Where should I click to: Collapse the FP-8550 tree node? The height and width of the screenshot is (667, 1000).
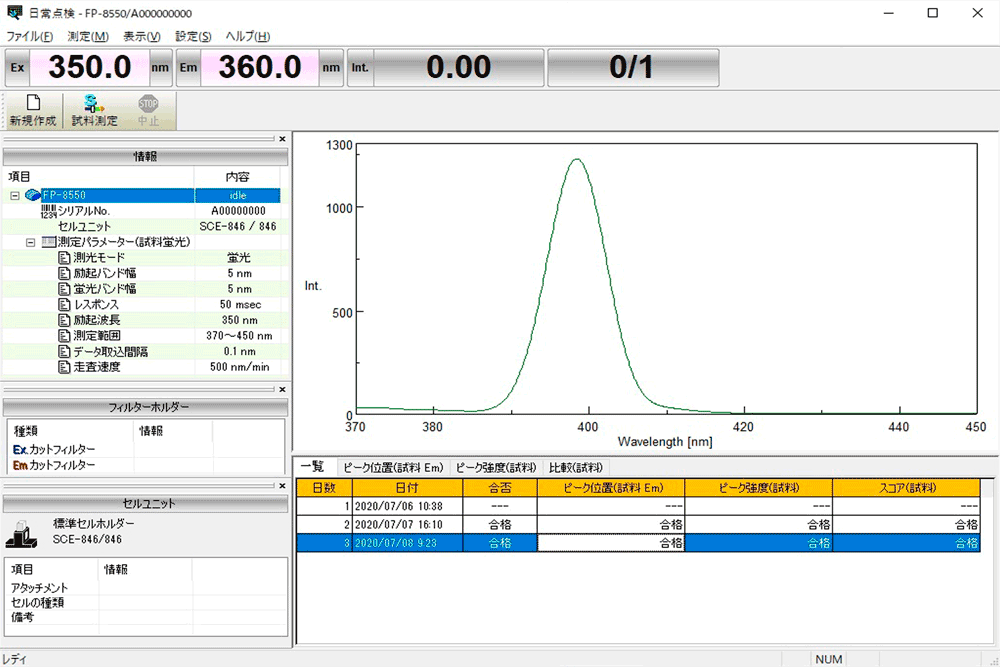tap(15, 196)
